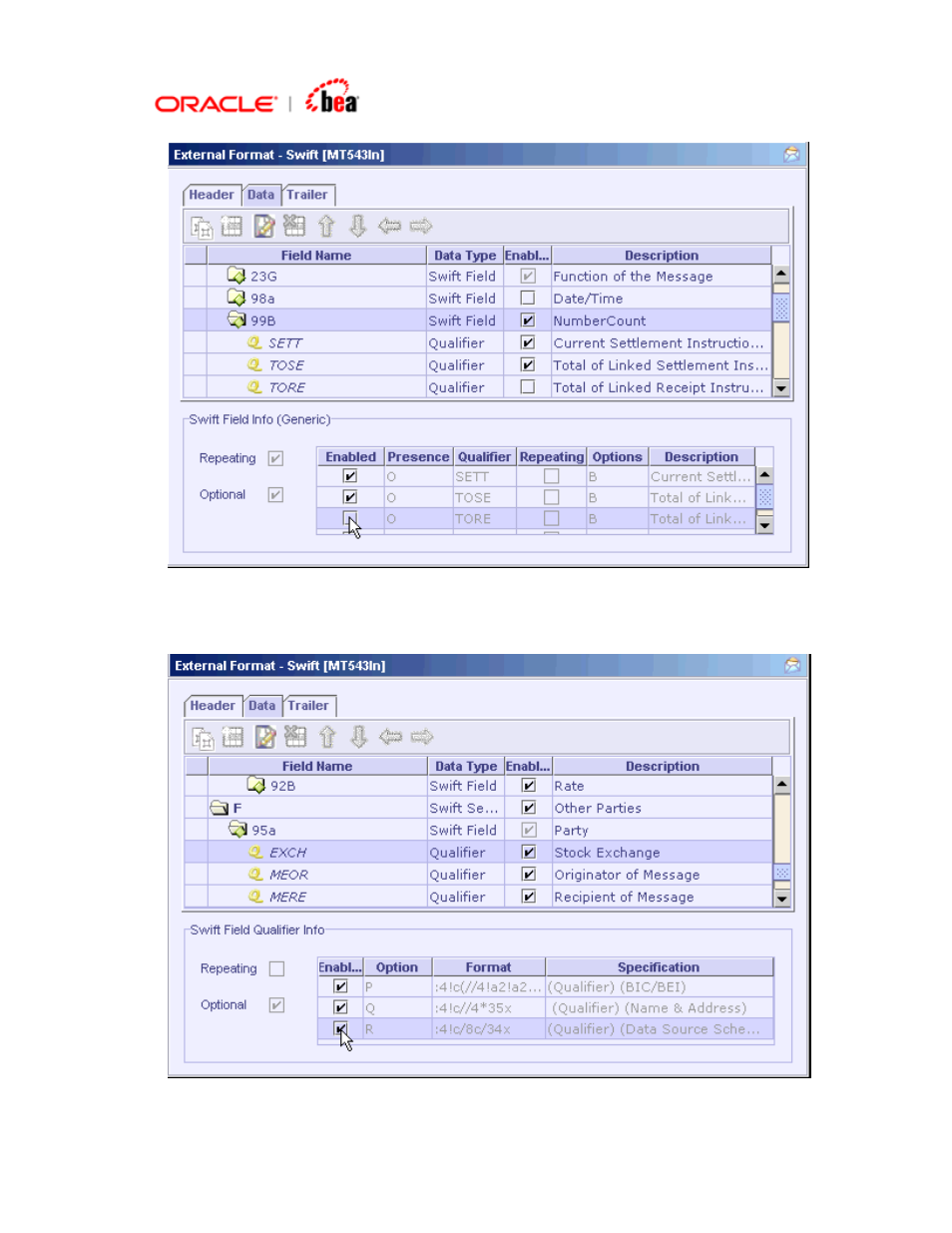Click the right arrow in the lower window toolbar
952x1233 pixels.
coord(422,738)
